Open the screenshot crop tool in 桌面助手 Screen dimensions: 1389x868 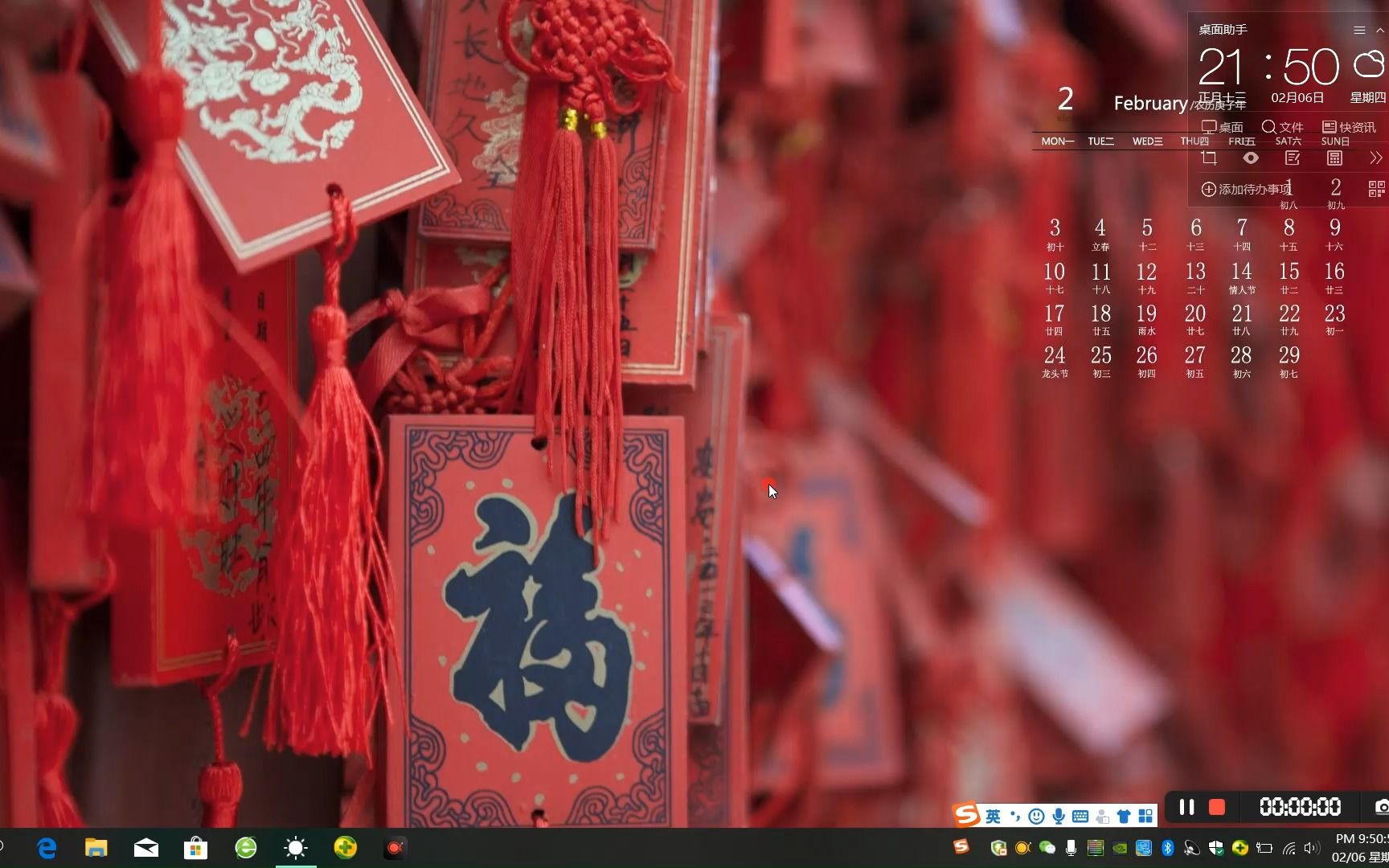click(x=1209, y=158)
